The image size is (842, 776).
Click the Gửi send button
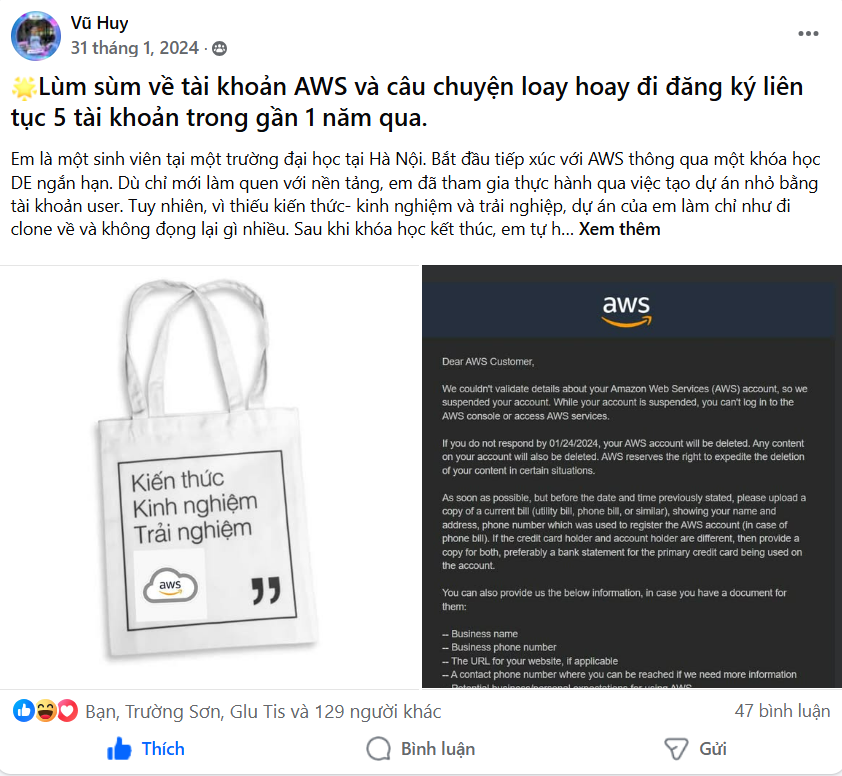tap(695, 749)
